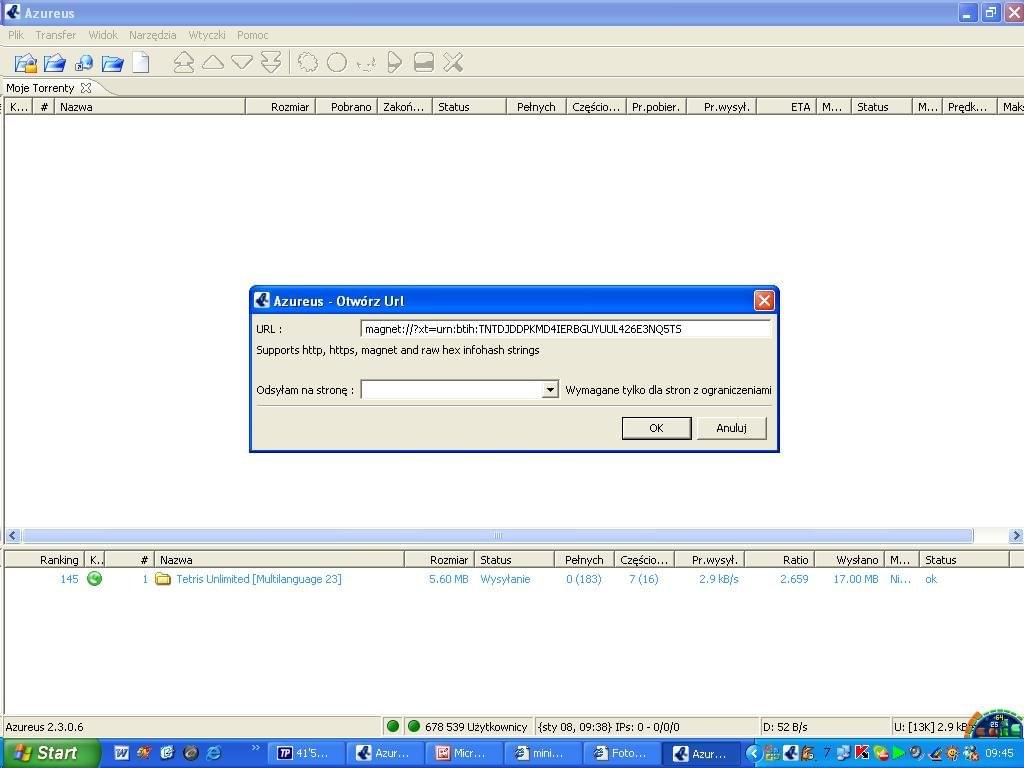Click the 678 539 Użytkownicy status entry

tap(475, 727)
